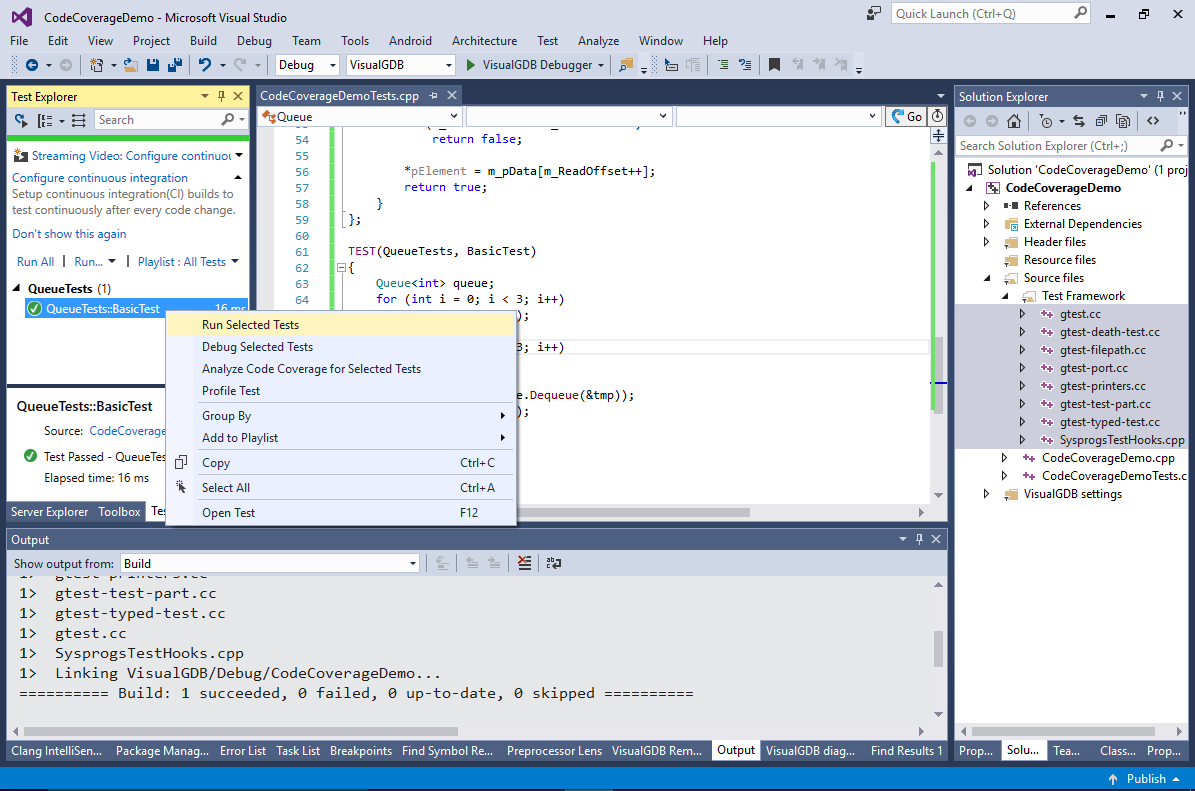This screenshot has width=1195, height=791.
Task: Clear all output with the red X icon
Action: (524, 563)
